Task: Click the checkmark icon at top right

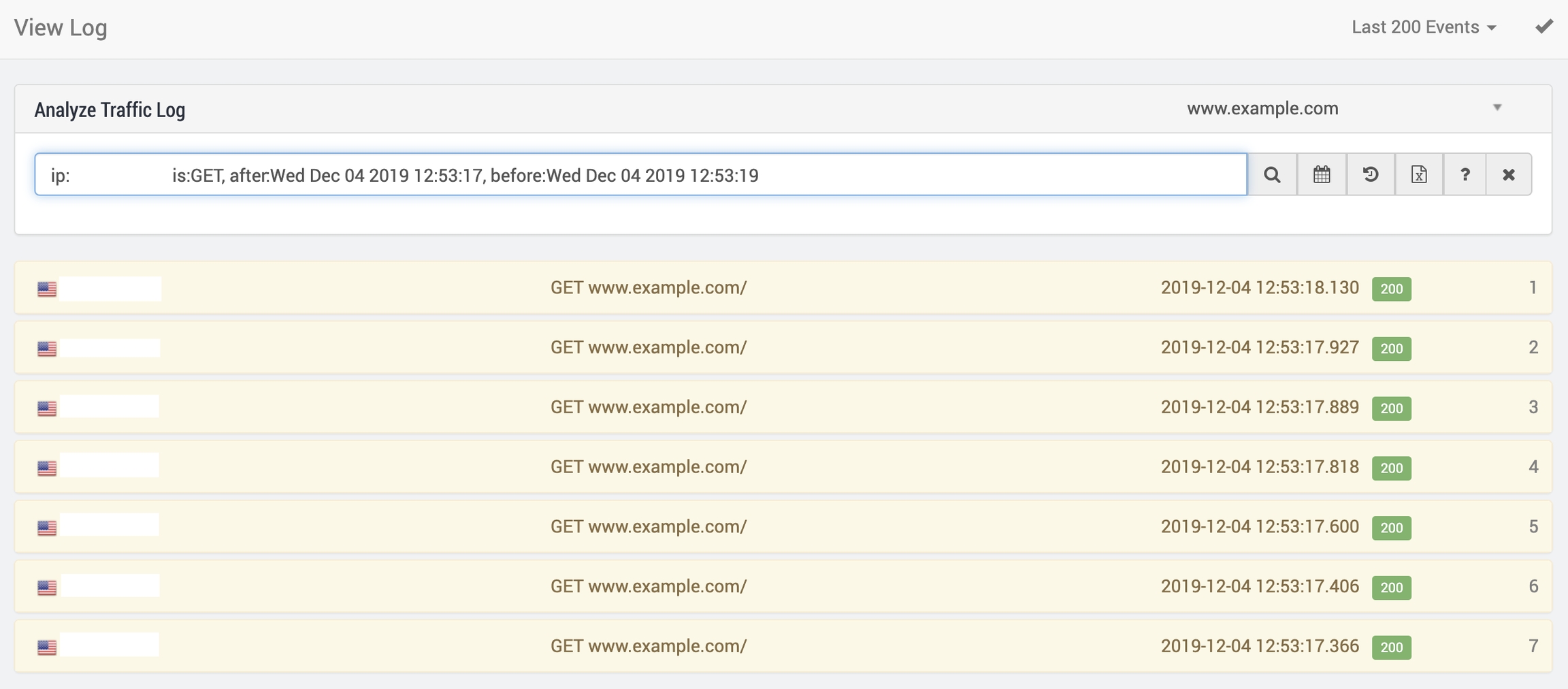Action: coord(1544,27)
